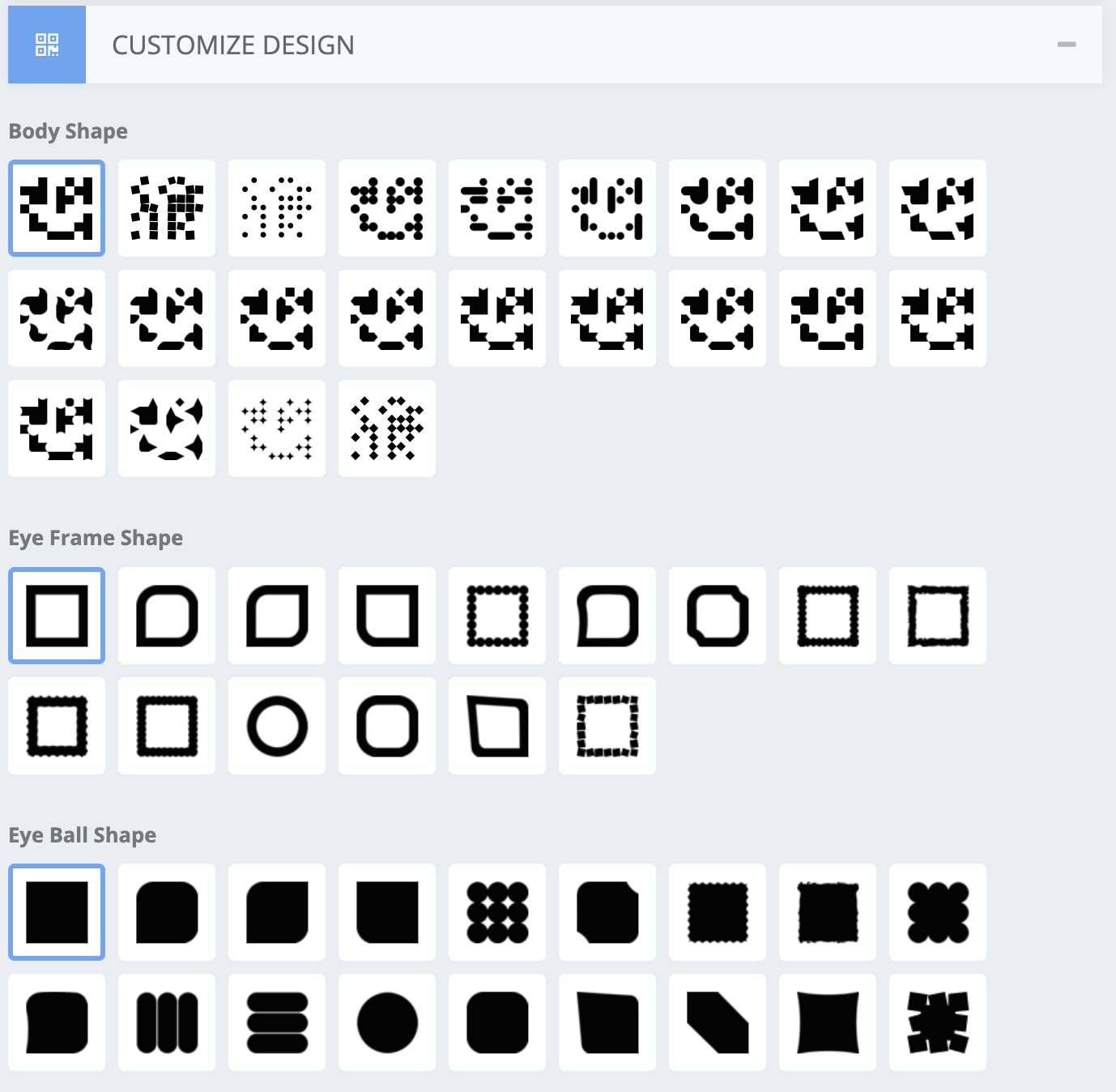Pick the diagonal cut-corner eye ball

(718, 1022)
